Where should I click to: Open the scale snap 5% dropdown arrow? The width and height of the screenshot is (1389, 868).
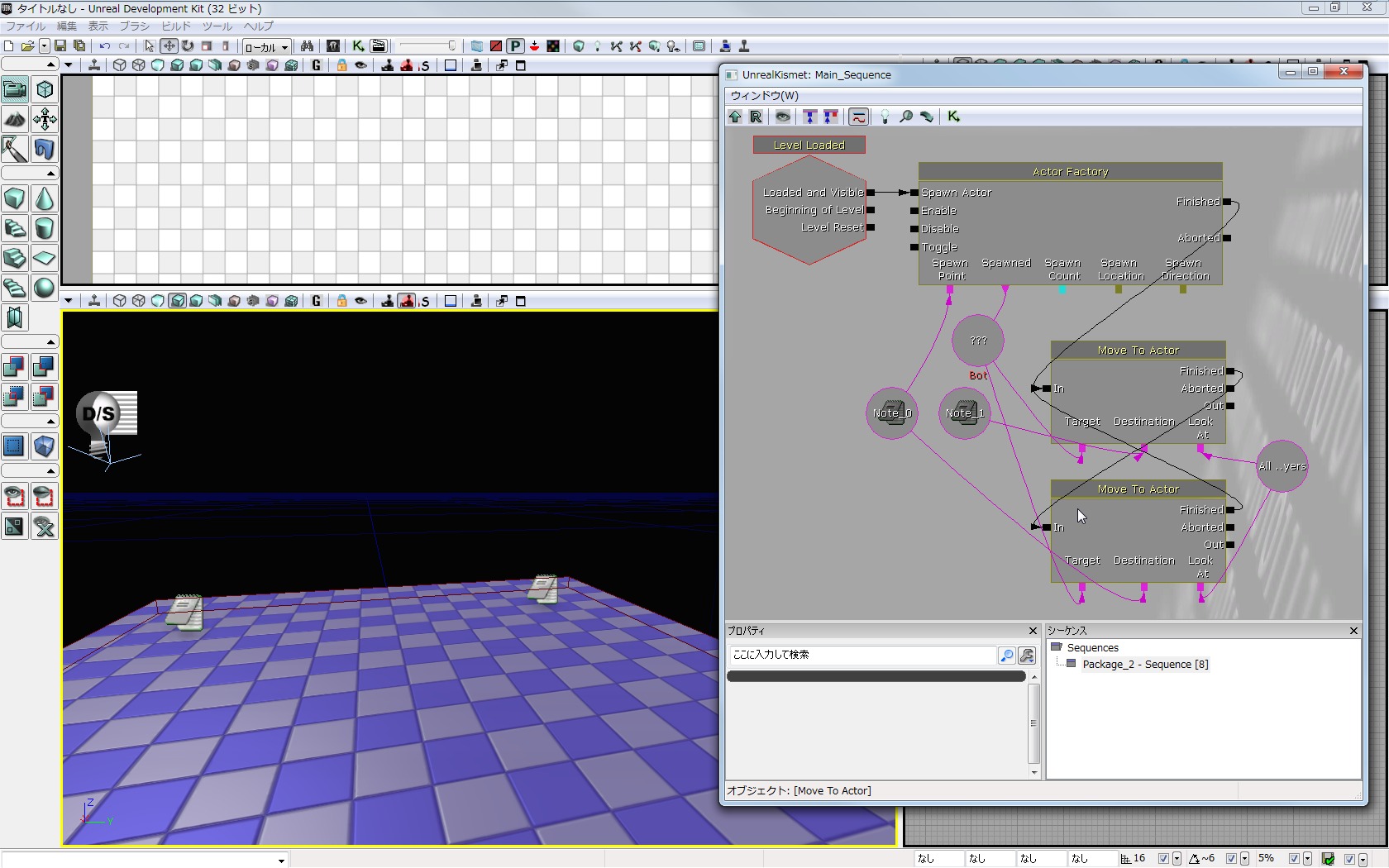coord(1307,859)
